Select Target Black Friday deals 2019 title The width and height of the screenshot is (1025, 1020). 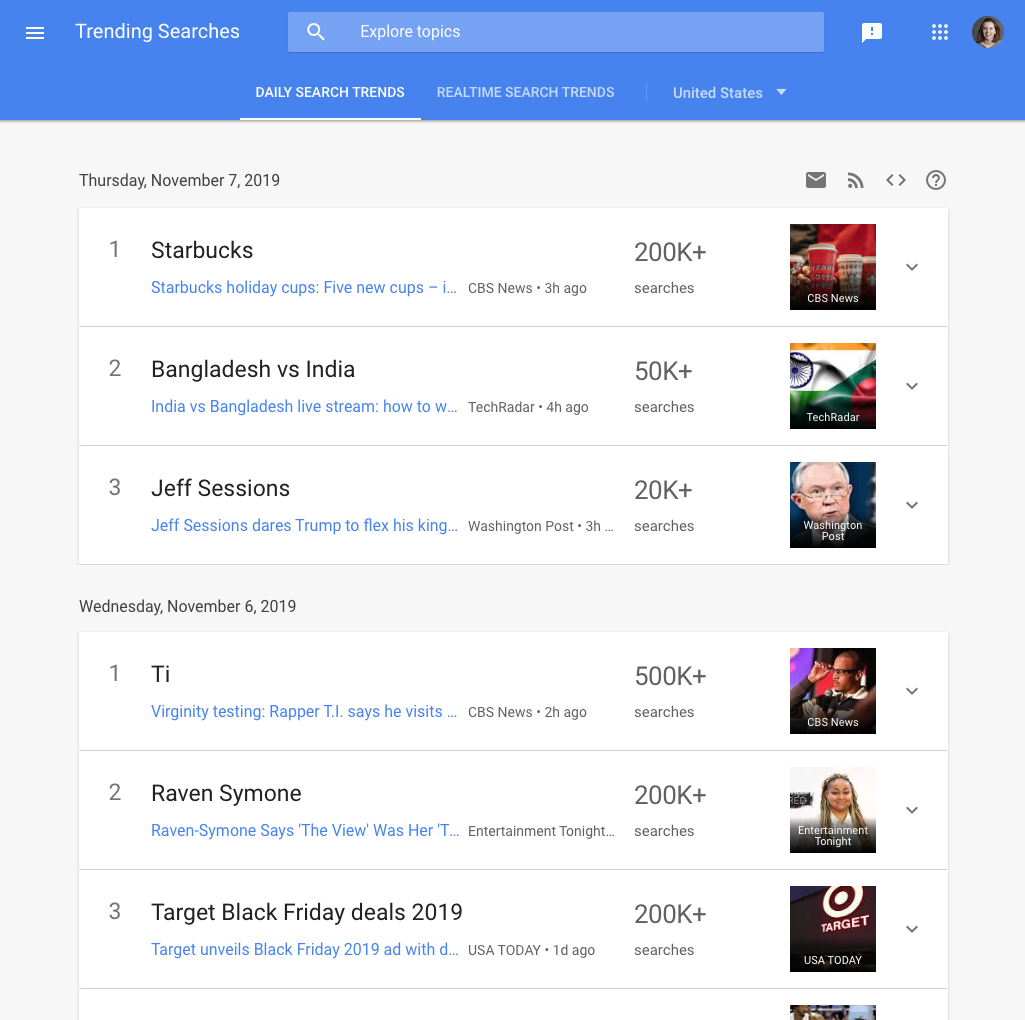pyautogui.click(x=307, y=912)
